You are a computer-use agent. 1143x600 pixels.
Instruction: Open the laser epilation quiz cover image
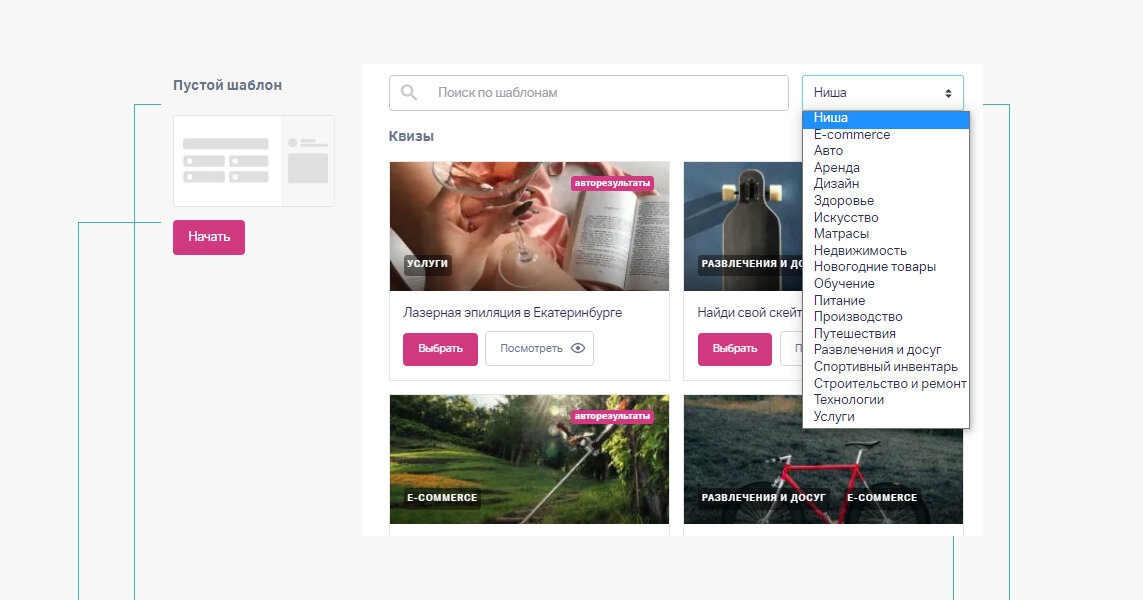click(x=529, y=226)
